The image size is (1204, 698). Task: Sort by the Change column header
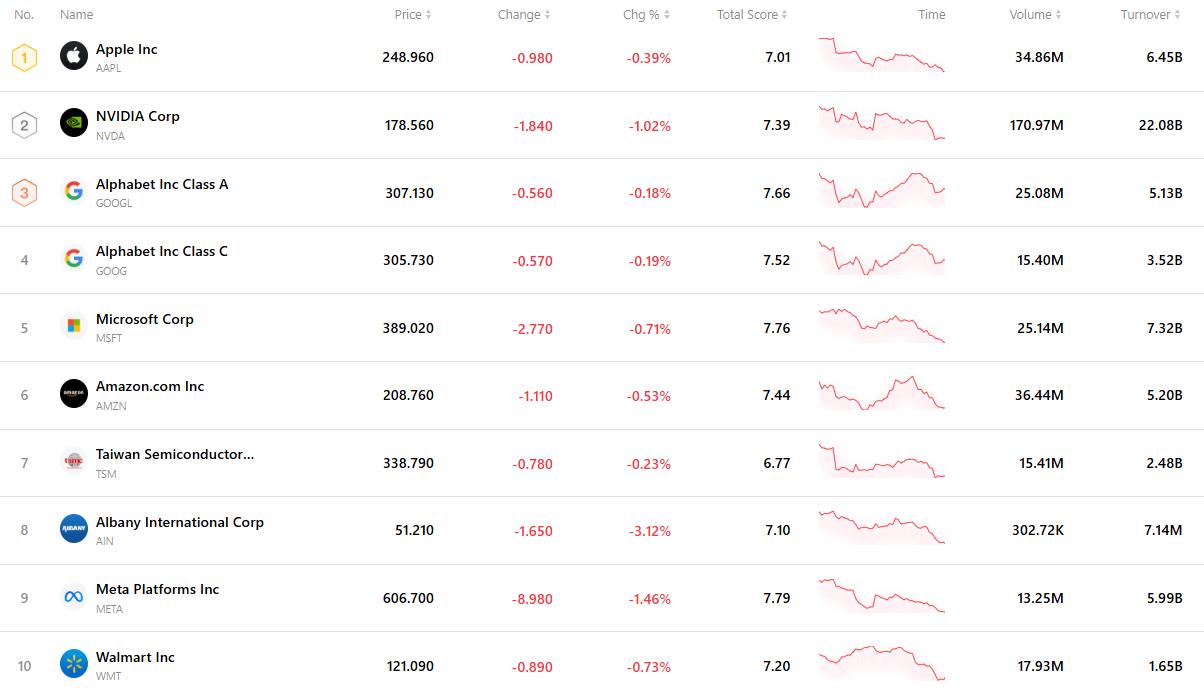point(524,15)
